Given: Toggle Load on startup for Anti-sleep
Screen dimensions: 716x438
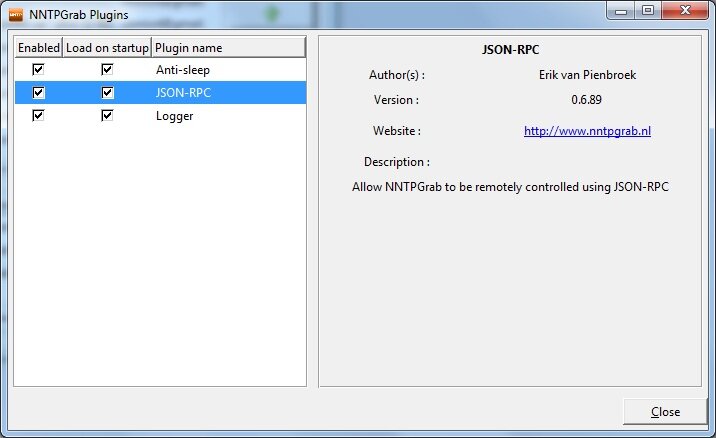Looking at the screenshot, I should (x=107, y=70).
